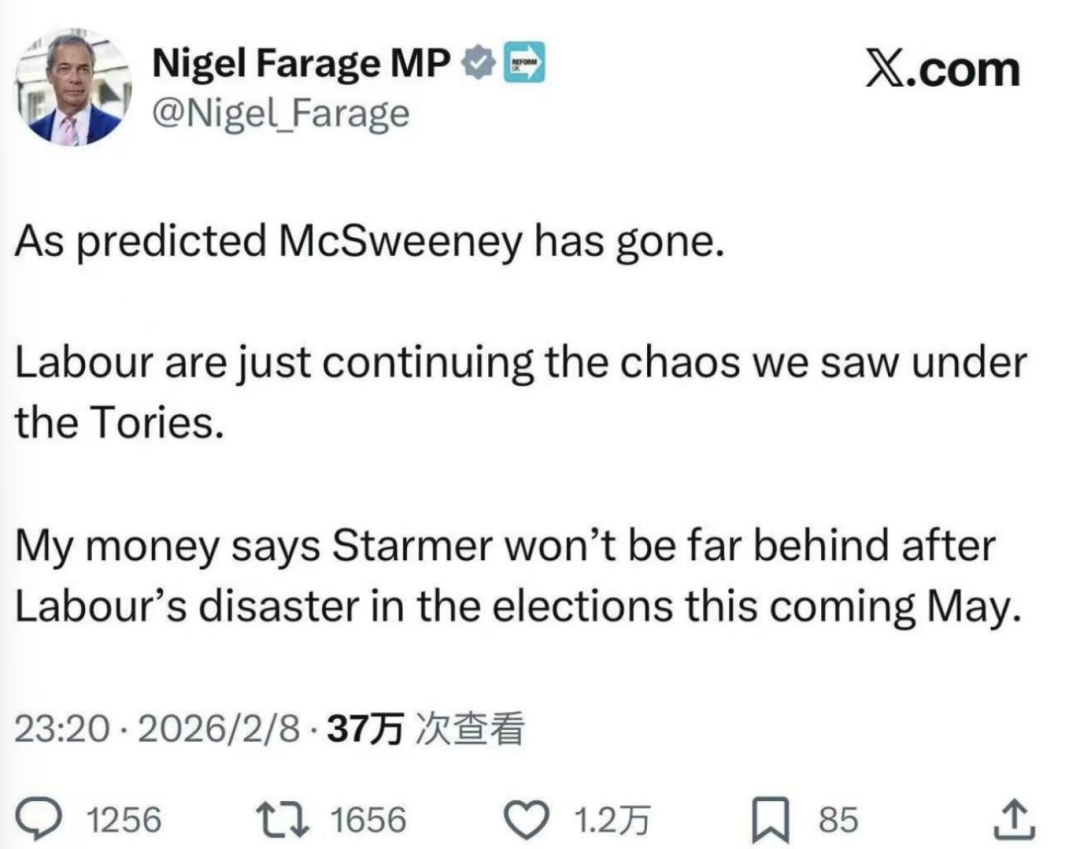The height and width of the screenshot is (849, 1080).
Task: Click the X.com watermark logo
Action: [x=941, y=70]
